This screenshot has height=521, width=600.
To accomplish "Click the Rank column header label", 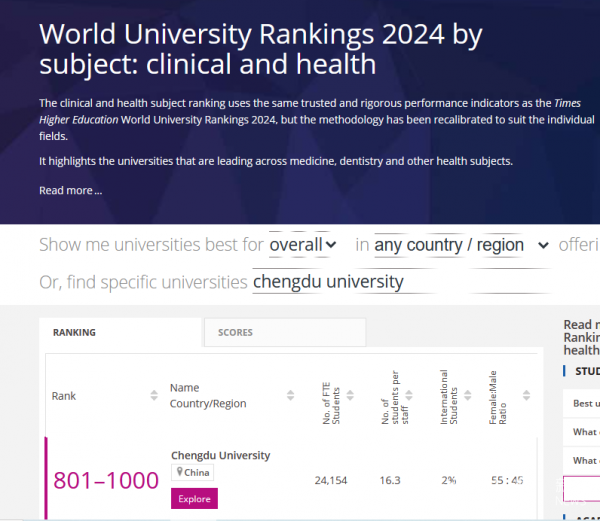I will (64, 396).
